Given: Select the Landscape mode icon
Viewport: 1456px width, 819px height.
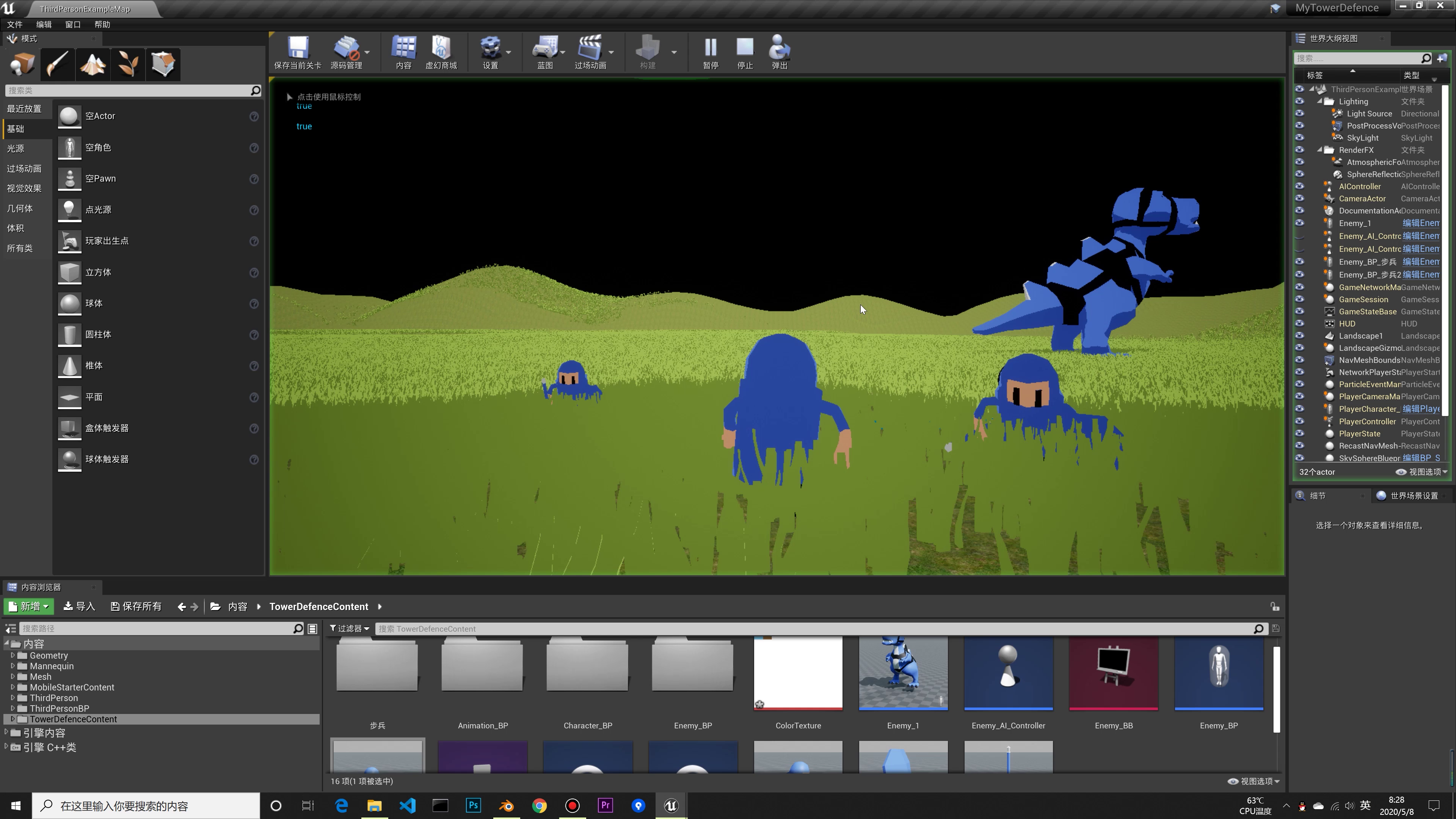Looking at the screenshot, I should pyautogui.click(x=93, y=64).
